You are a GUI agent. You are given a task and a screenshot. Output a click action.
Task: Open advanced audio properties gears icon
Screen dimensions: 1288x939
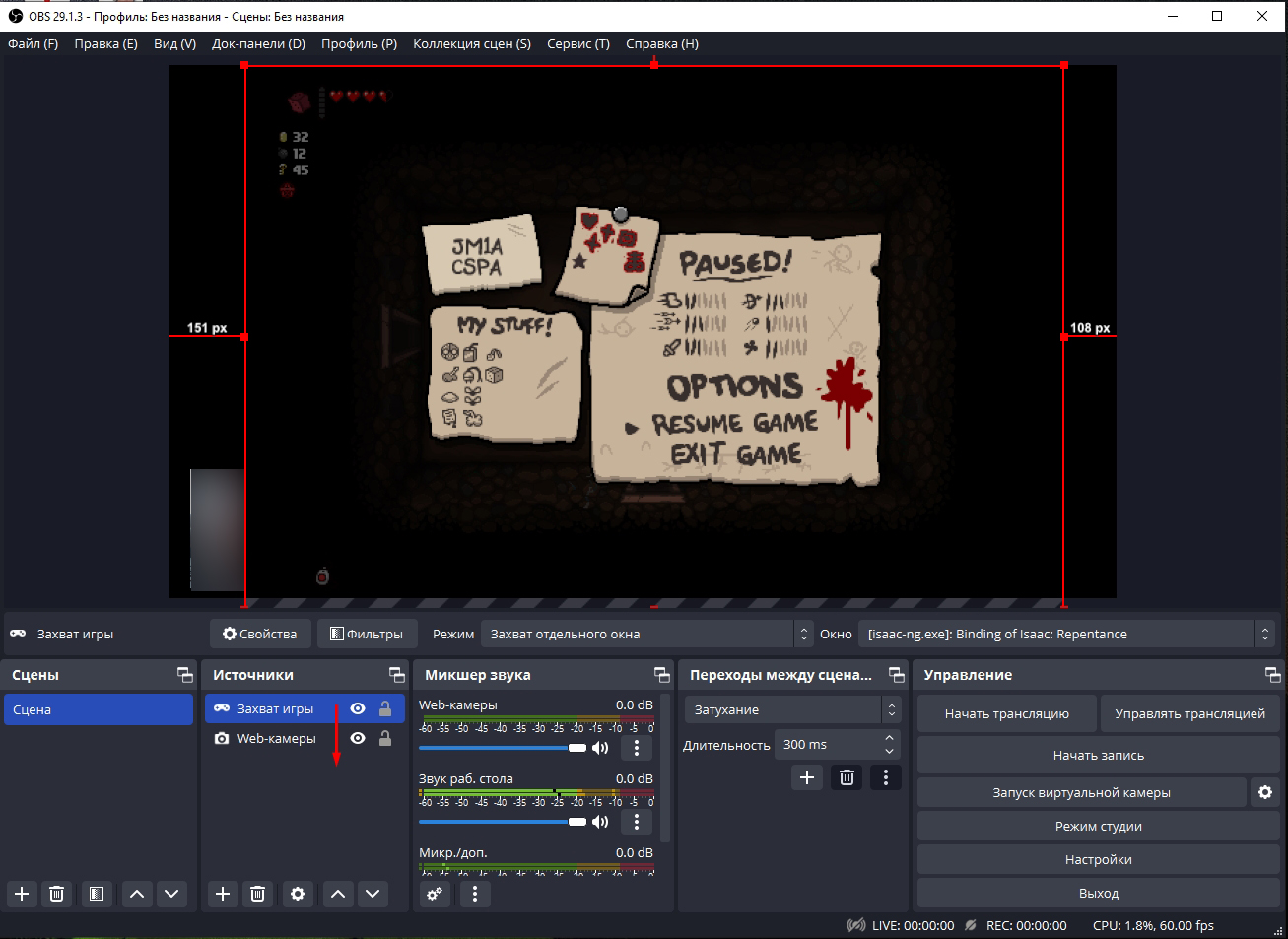point(434,894)
